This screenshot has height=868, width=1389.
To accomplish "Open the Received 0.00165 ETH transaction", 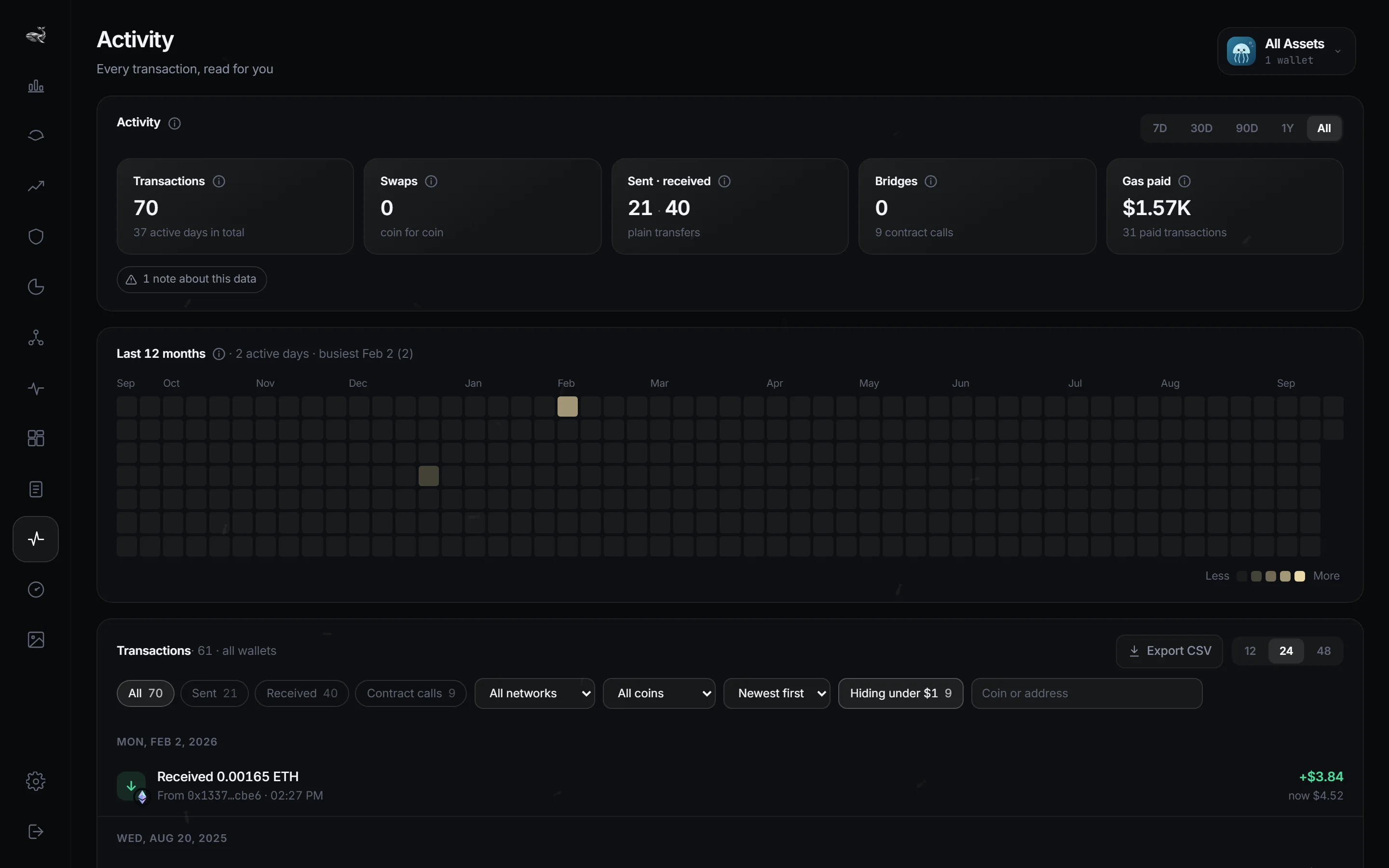I will pyautogui.click(x=730, y=786).
